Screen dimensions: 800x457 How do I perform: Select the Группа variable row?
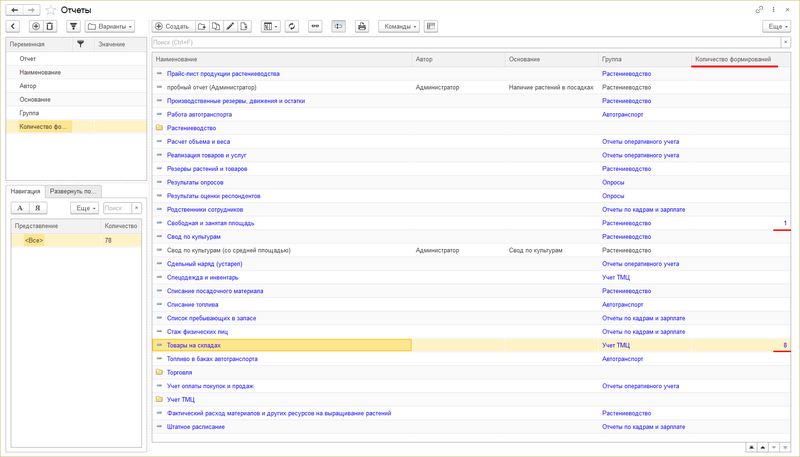(x=77, y=113)
